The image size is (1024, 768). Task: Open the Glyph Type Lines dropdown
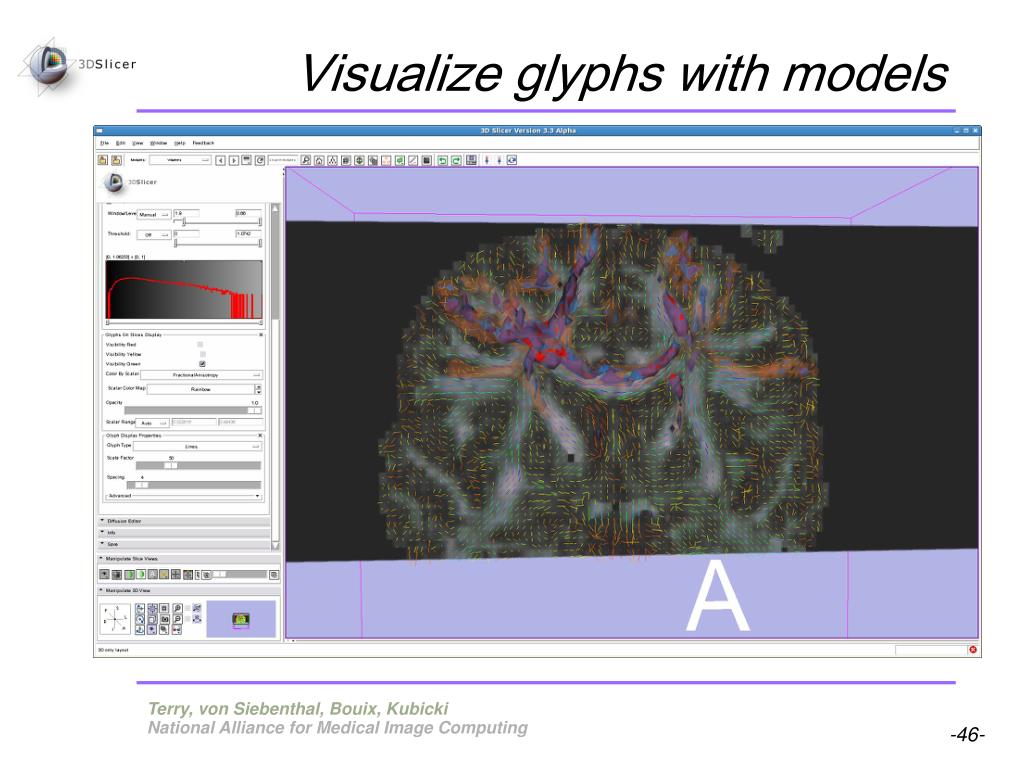tap(197, 446)
